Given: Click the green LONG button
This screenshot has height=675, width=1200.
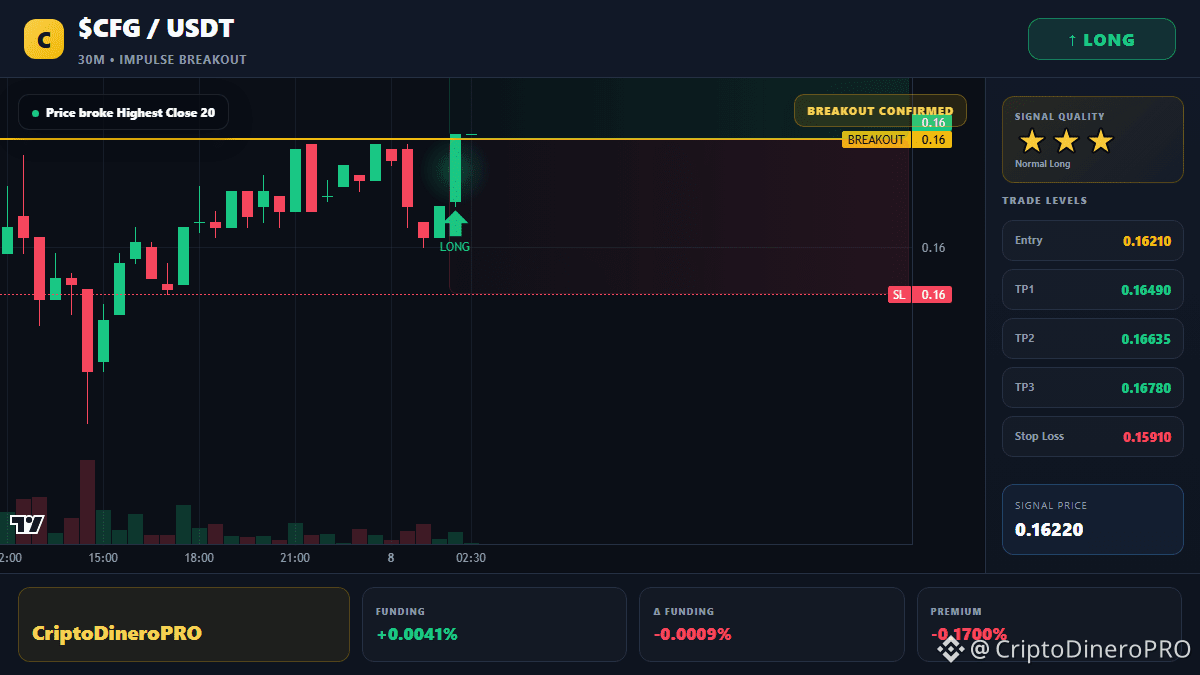Looking at the screenshot, I should pyautogui.click(x=1101, y=40).
